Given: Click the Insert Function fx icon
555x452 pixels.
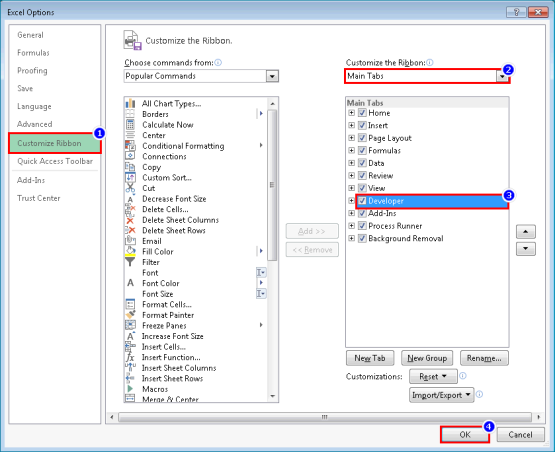Looking at the screenshot, I should 130,357.
